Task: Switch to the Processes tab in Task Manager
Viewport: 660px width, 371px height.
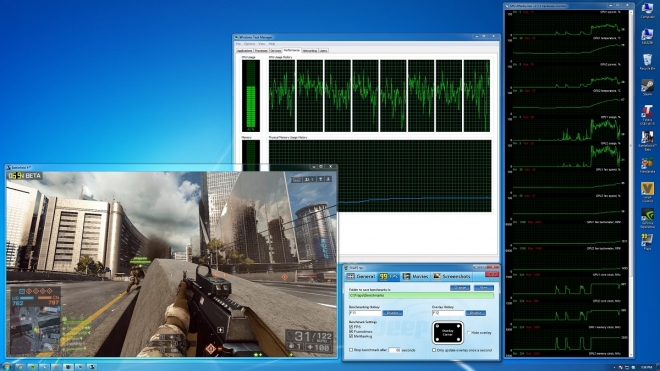Action: click(x=261, y=51)
